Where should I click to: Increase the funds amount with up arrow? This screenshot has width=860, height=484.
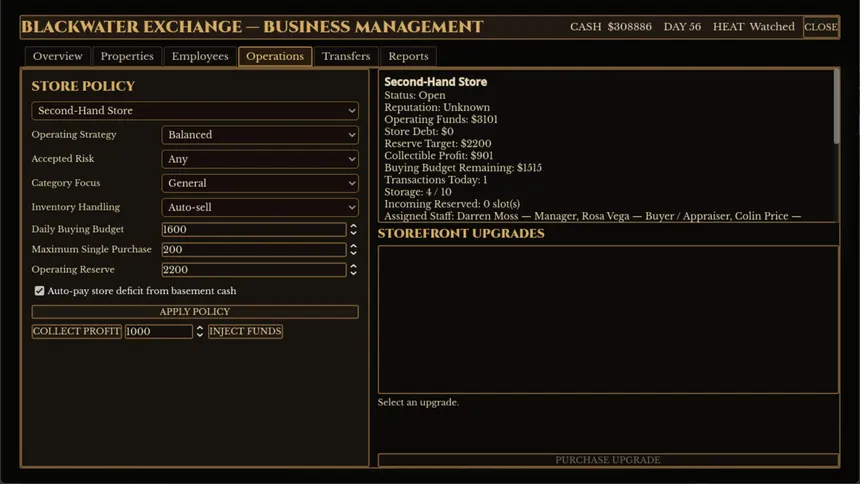pos(200,328)
